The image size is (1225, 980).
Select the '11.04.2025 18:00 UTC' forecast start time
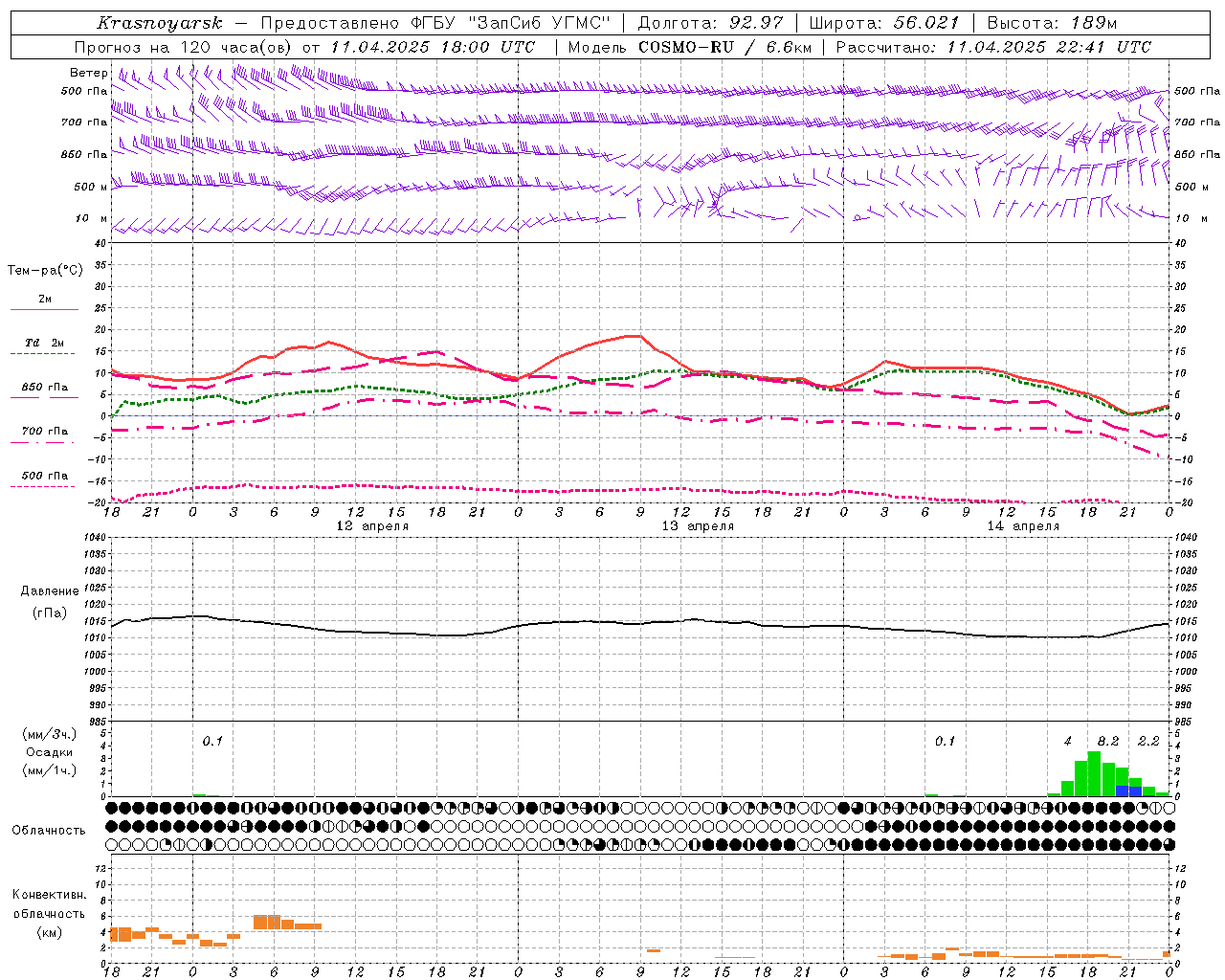(x=434, y=47)
